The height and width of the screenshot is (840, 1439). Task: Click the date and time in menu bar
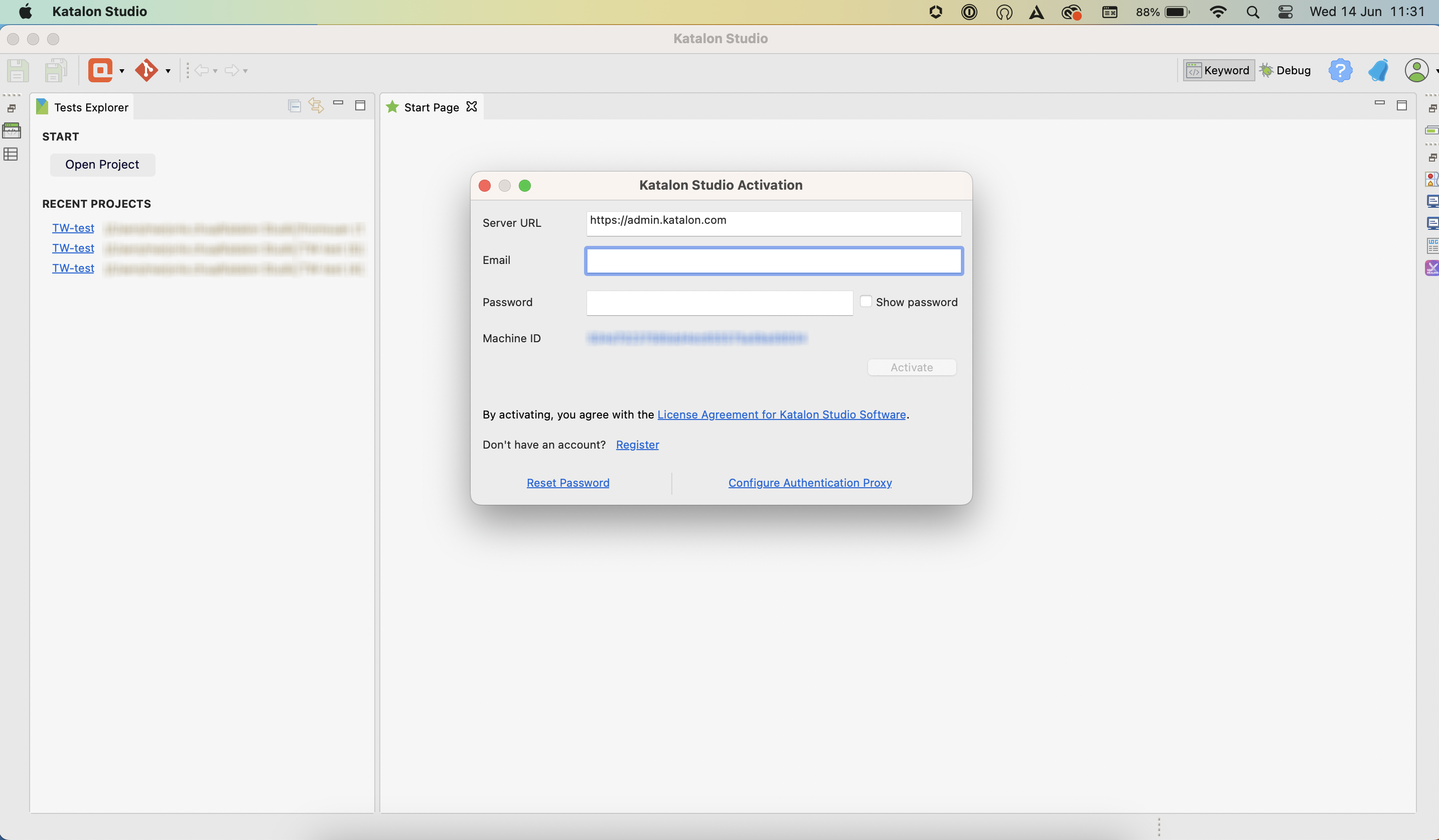point(1367,12)
